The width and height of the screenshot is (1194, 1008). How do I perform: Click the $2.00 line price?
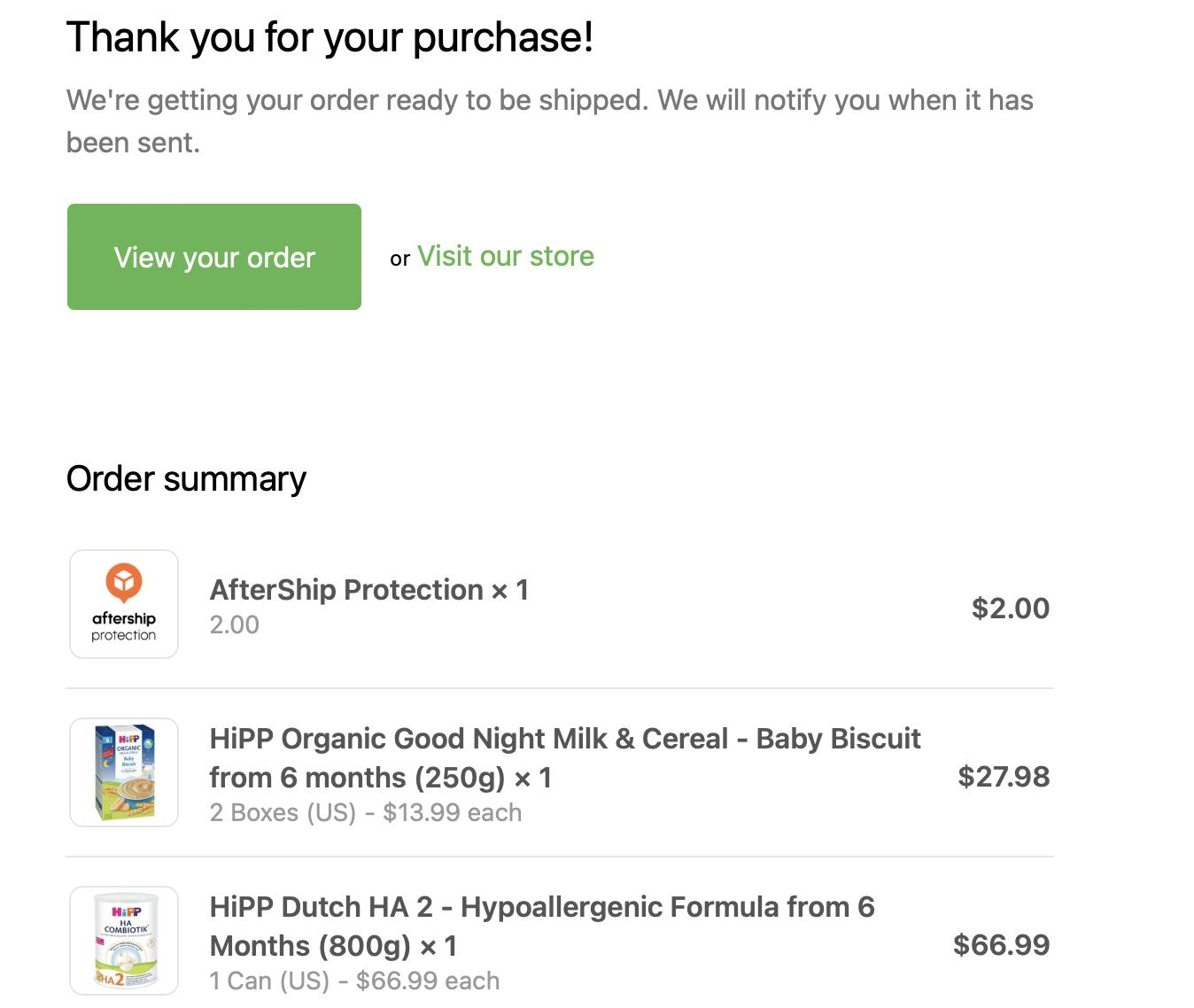(x=1010, y=609)
